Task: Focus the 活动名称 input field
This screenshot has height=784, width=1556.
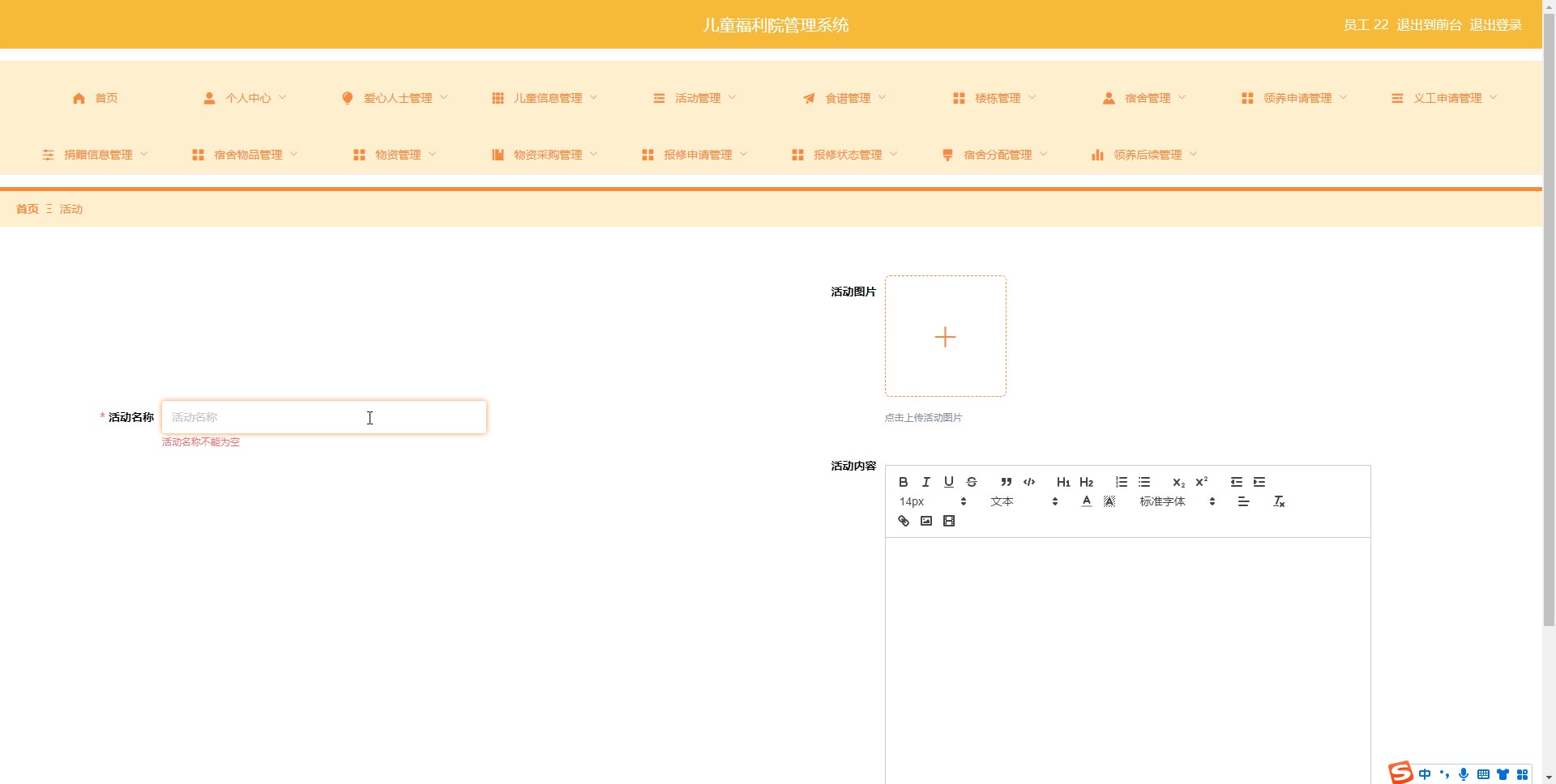Action: coord(324,417)
